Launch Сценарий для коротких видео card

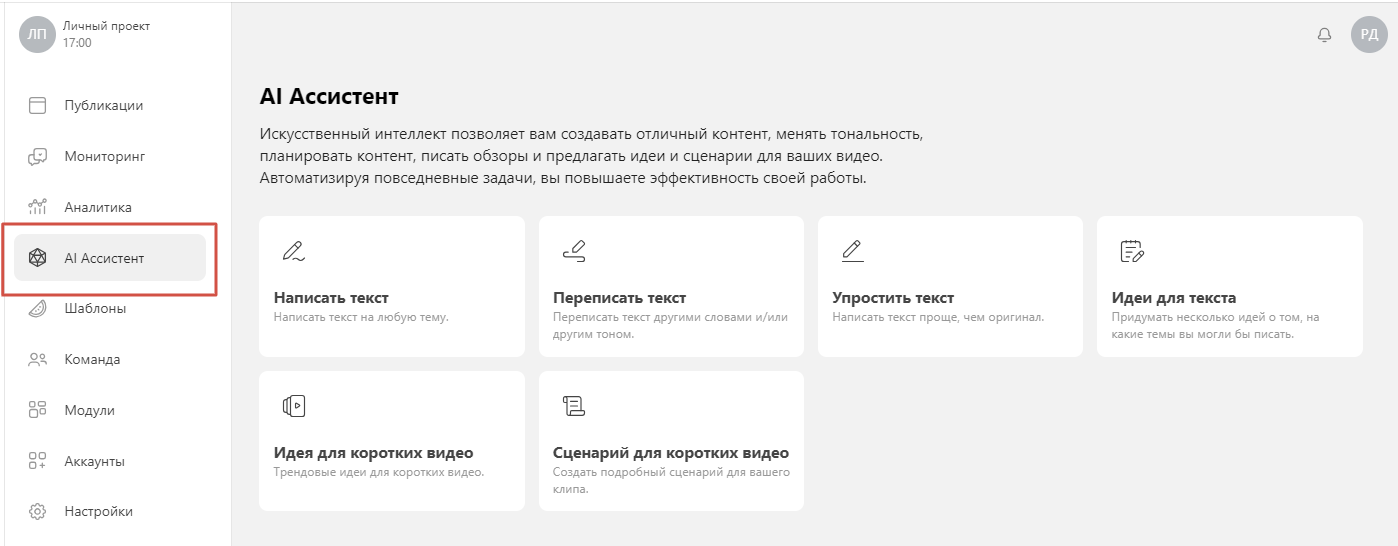point(671,441)
